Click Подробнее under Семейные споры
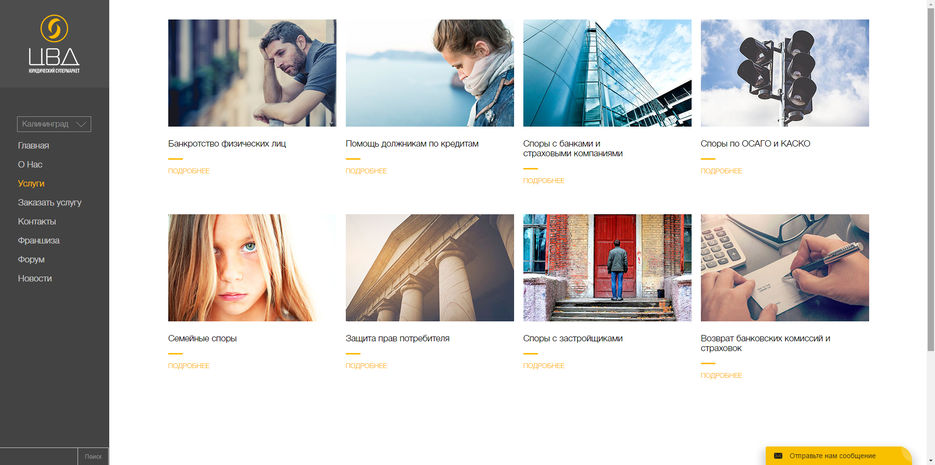 188,366
